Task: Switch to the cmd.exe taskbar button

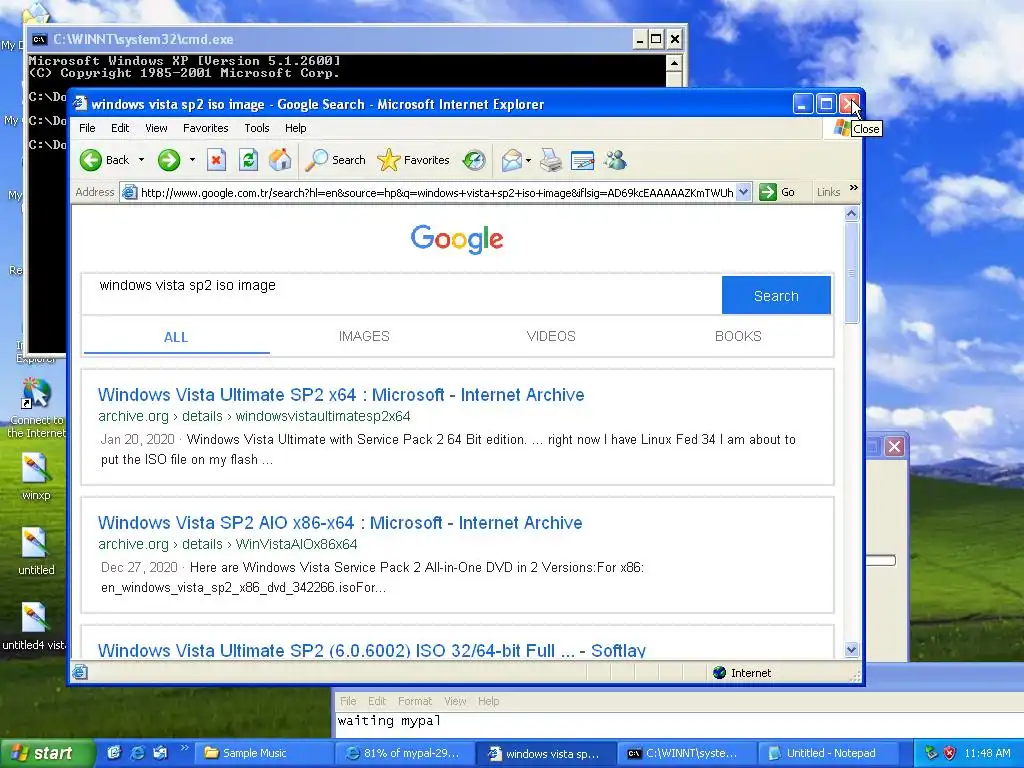Action: pos(686,753)
